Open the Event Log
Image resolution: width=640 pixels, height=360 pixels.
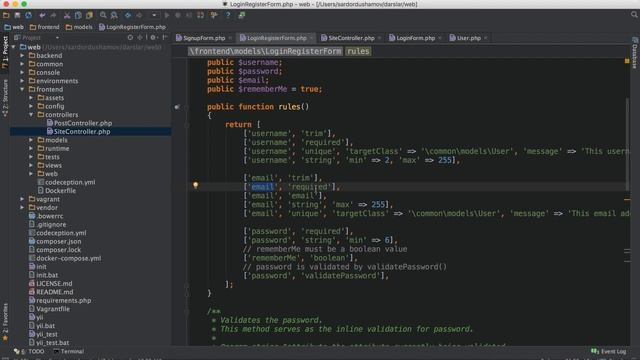coord(609,351)
